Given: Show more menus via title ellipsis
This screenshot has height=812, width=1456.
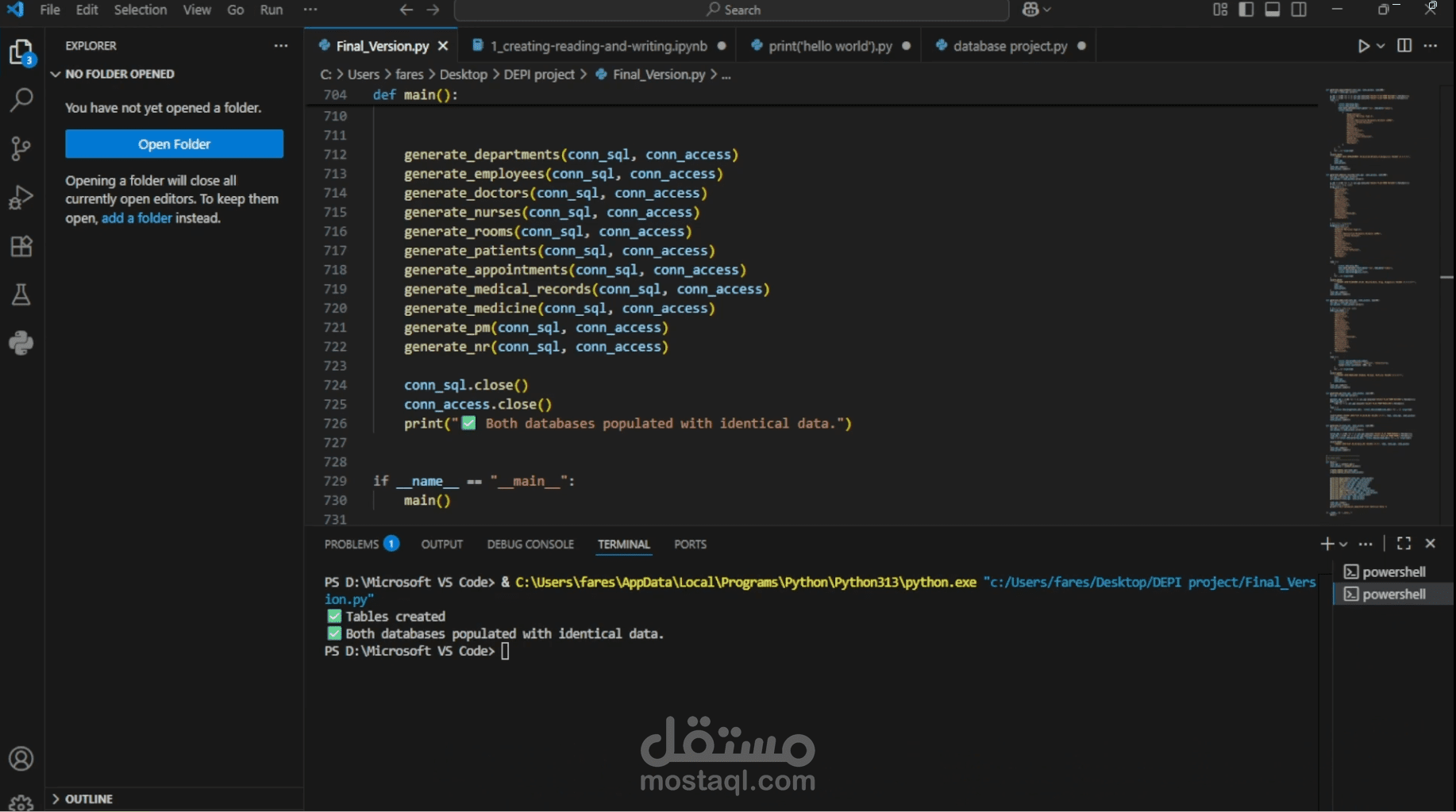Looking at the screenshot, I should coord(310,10).
